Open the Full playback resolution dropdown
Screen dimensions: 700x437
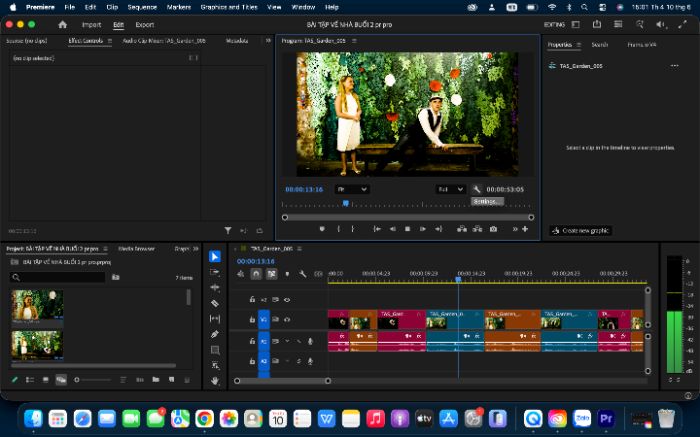[450, 189]
